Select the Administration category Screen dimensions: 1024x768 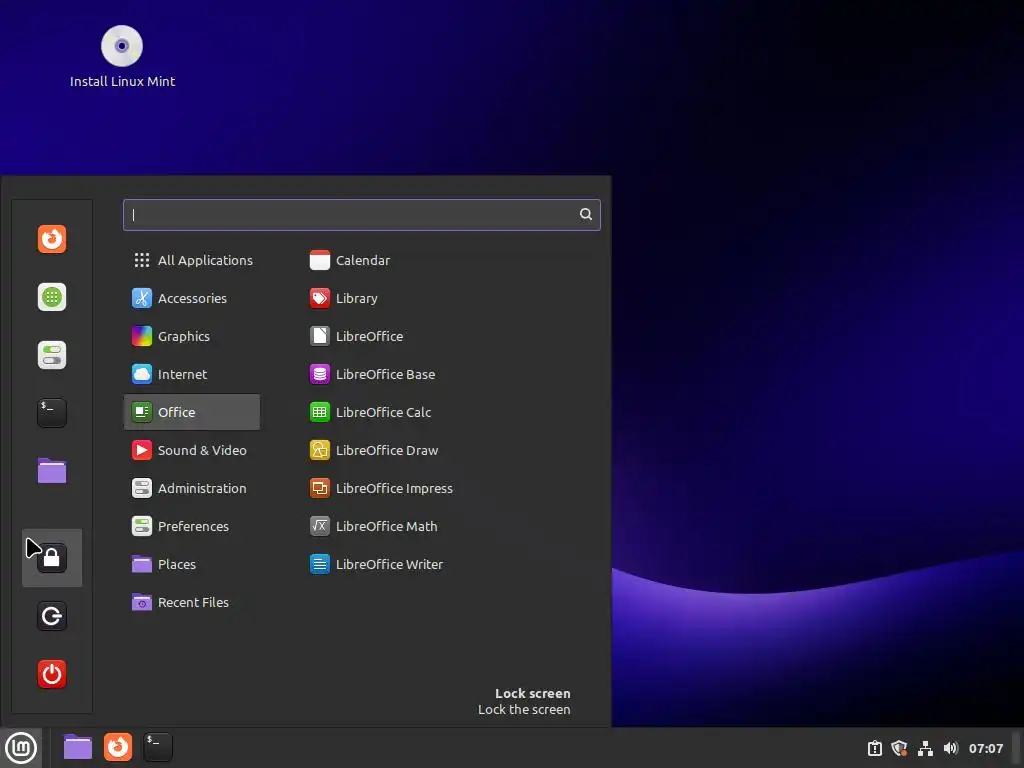coord(192,488)
